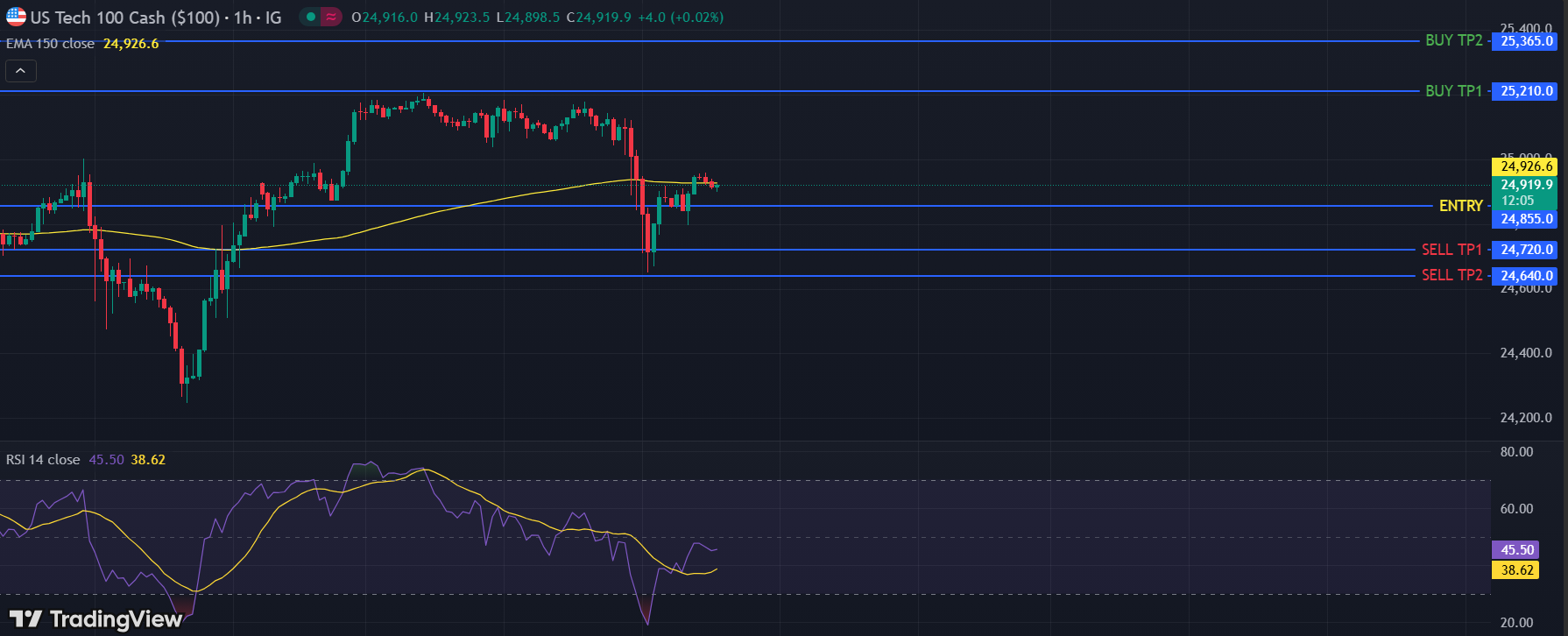Click the 24,720.0 price axis tag
The height and width of the screenshot is (636, 1568).
click(1526, 250)
